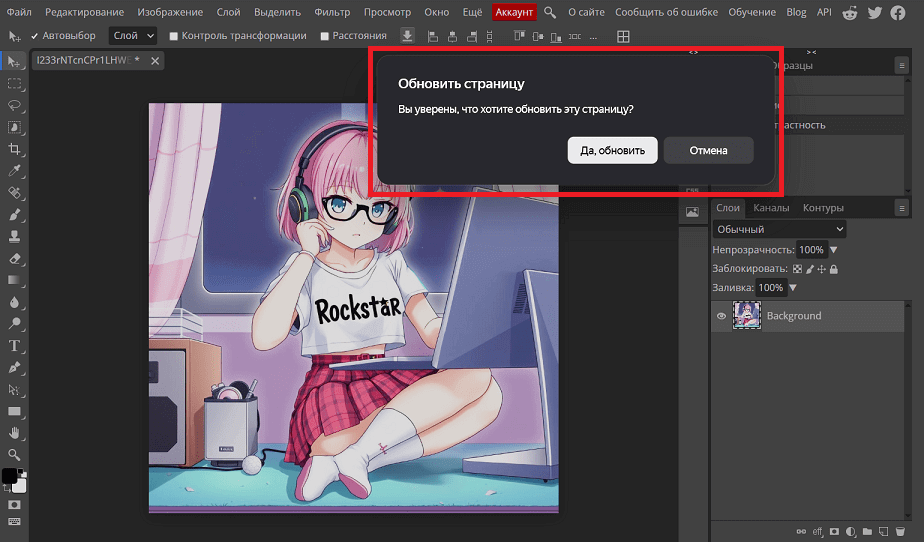
Task: Confirm with Да, обновить button
Action: pyautogui.click(x=612, y=151)
